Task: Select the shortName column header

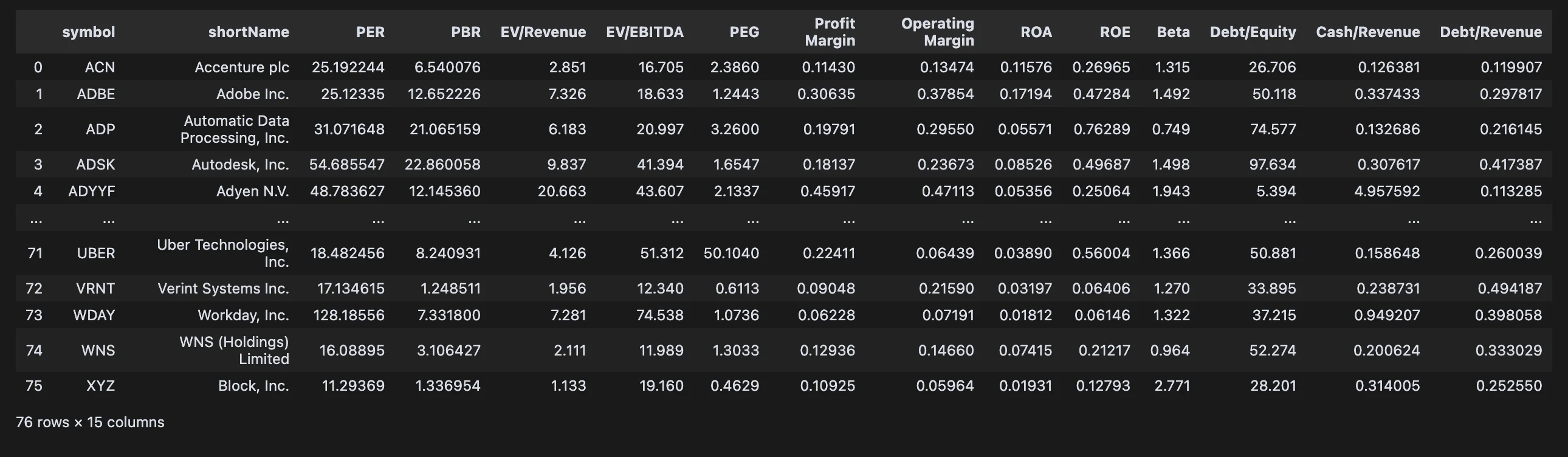Action: [x=249, y=32]
